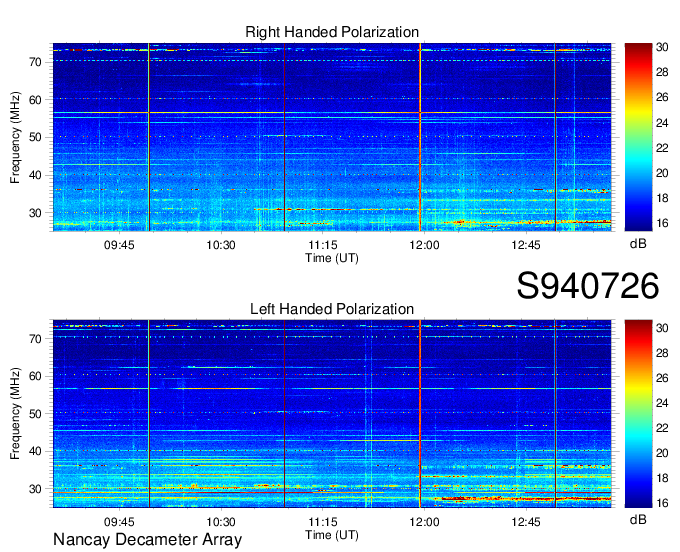Click the 18 dB tick on upper colorbar

[662, 199]
